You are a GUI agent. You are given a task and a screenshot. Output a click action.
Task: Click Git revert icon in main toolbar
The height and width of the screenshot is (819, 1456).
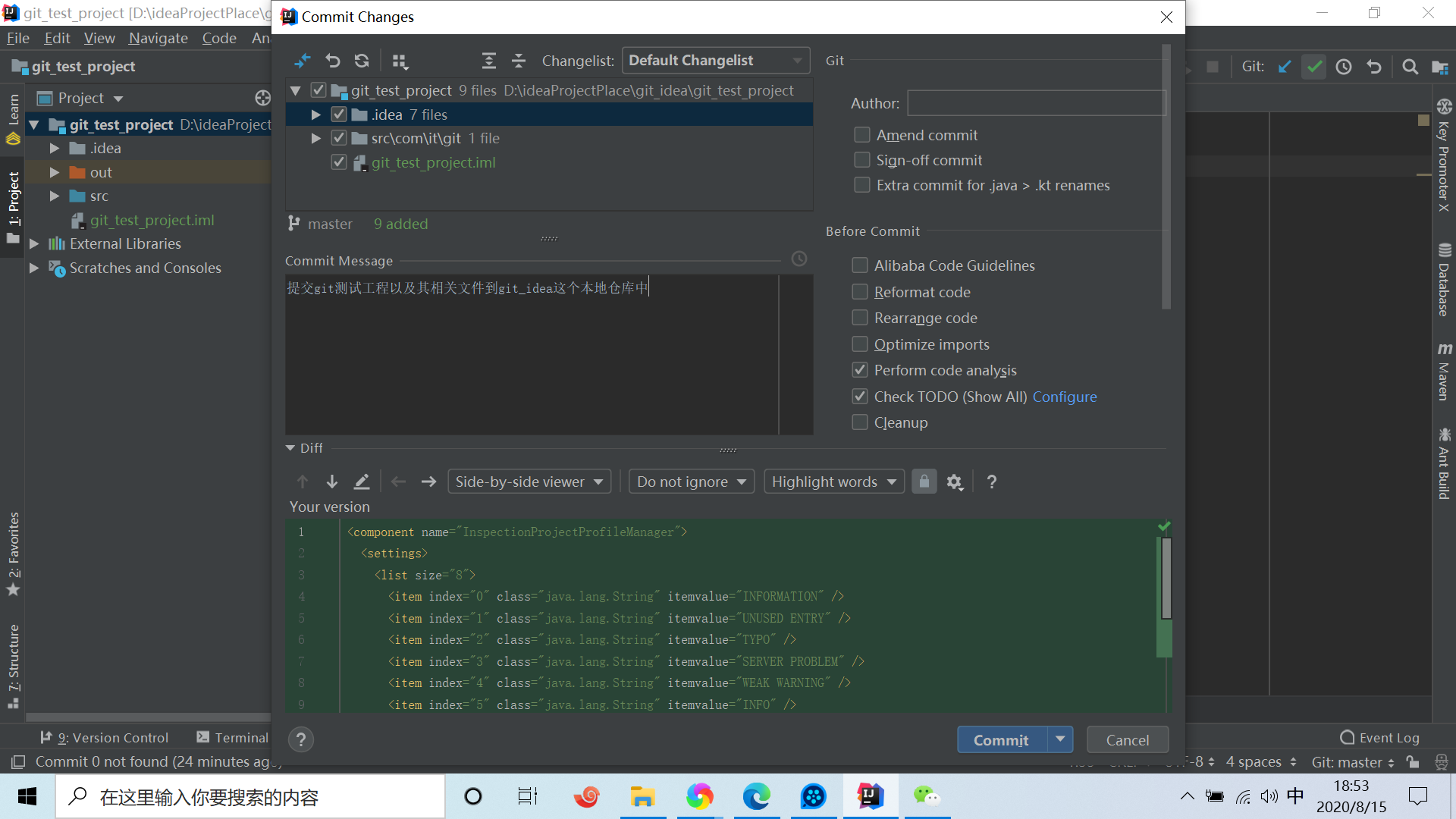point(1374,67)
